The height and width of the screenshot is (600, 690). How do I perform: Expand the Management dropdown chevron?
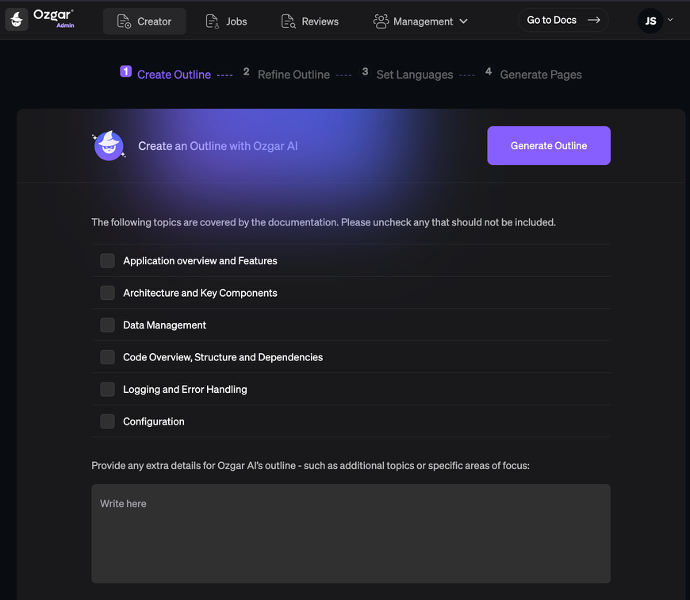pyautogui.click(x=463, y=21)
